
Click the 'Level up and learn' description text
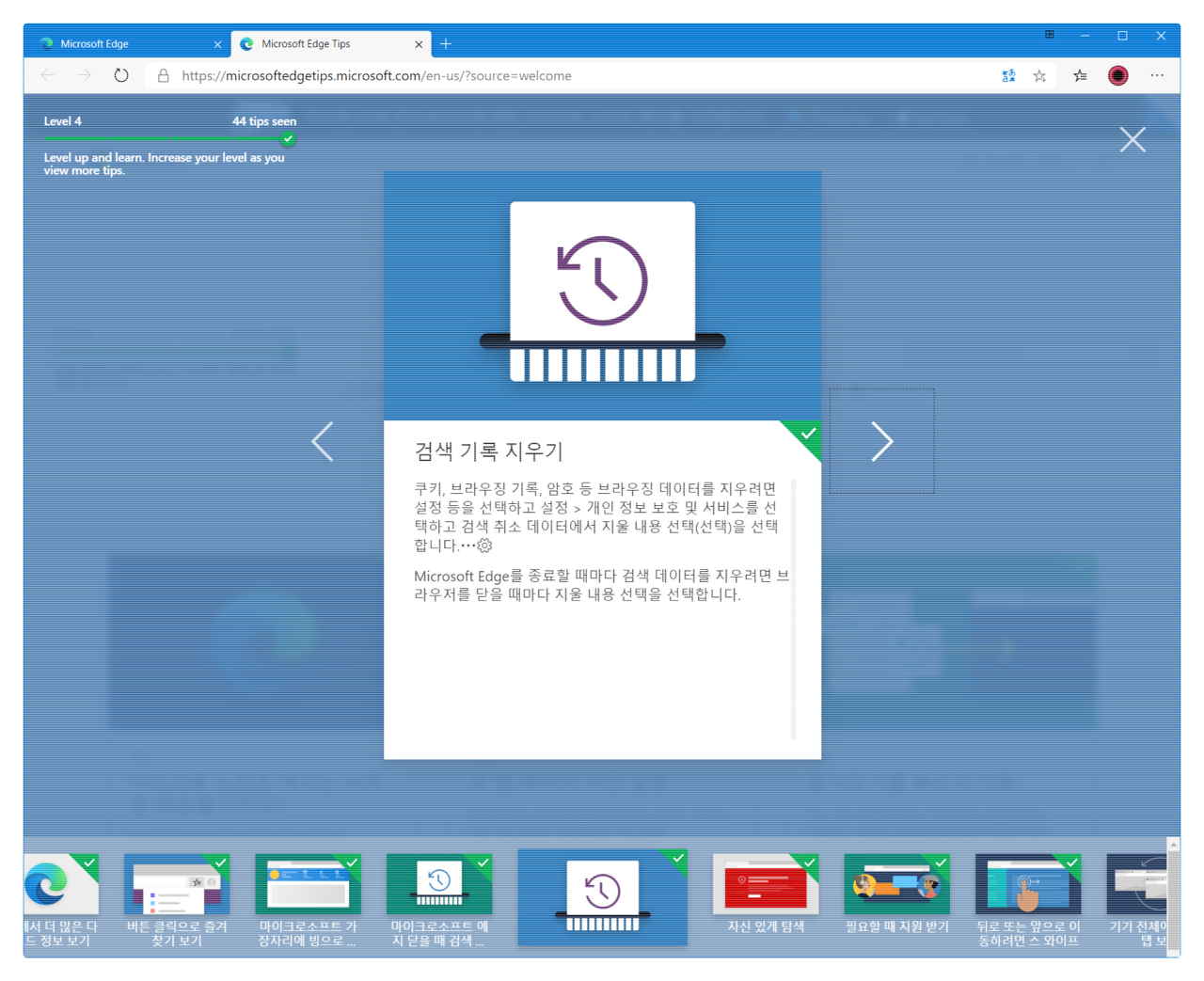pos(164,164)
